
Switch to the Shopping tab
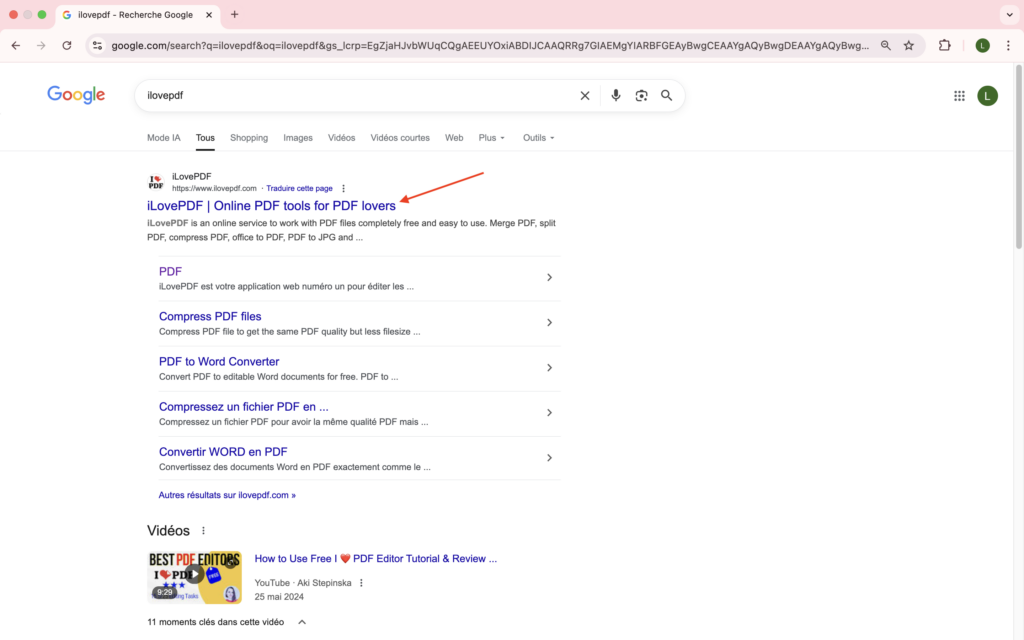tap(249, 138)
